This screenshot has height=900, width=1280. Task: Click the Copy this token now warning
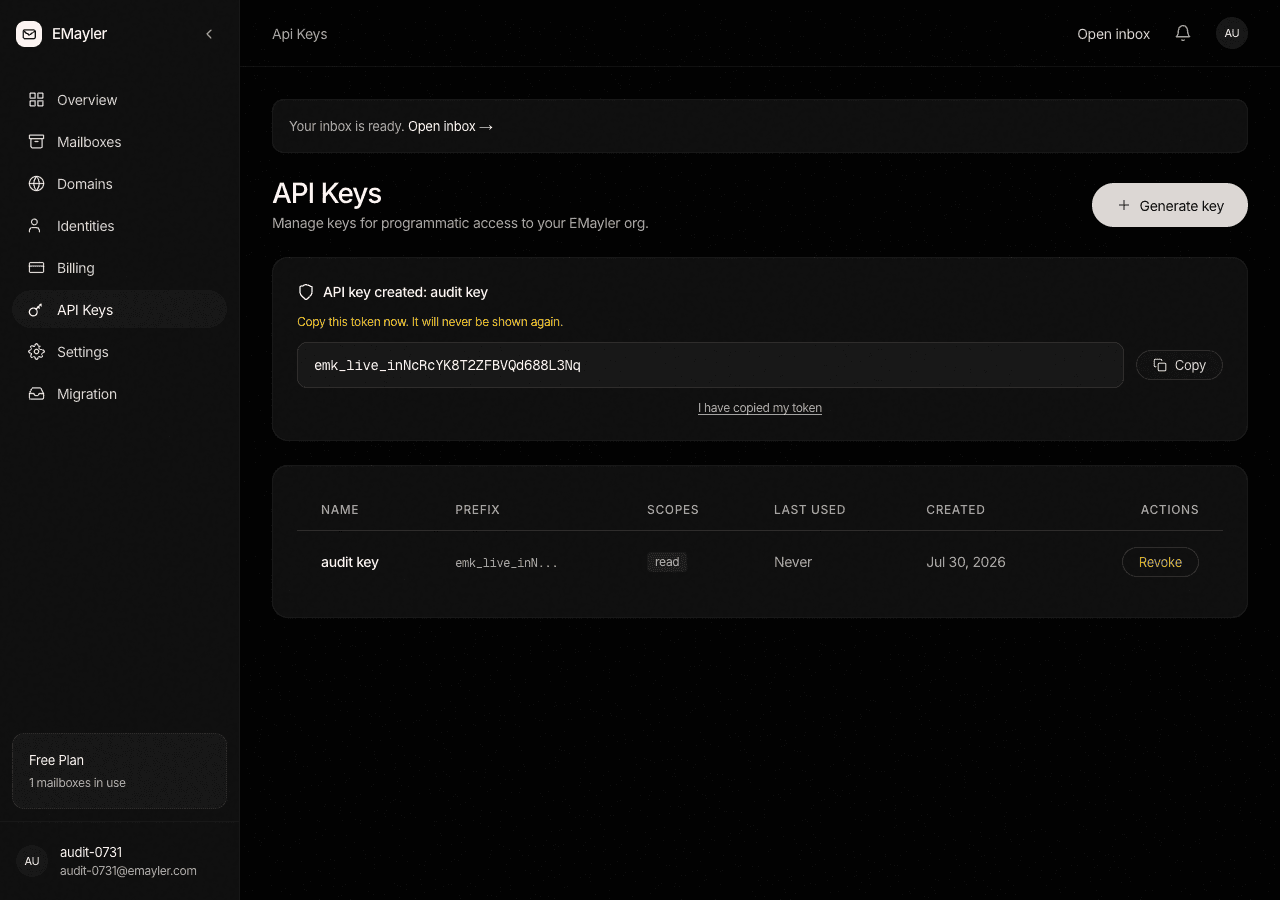(x=430, y=322)
